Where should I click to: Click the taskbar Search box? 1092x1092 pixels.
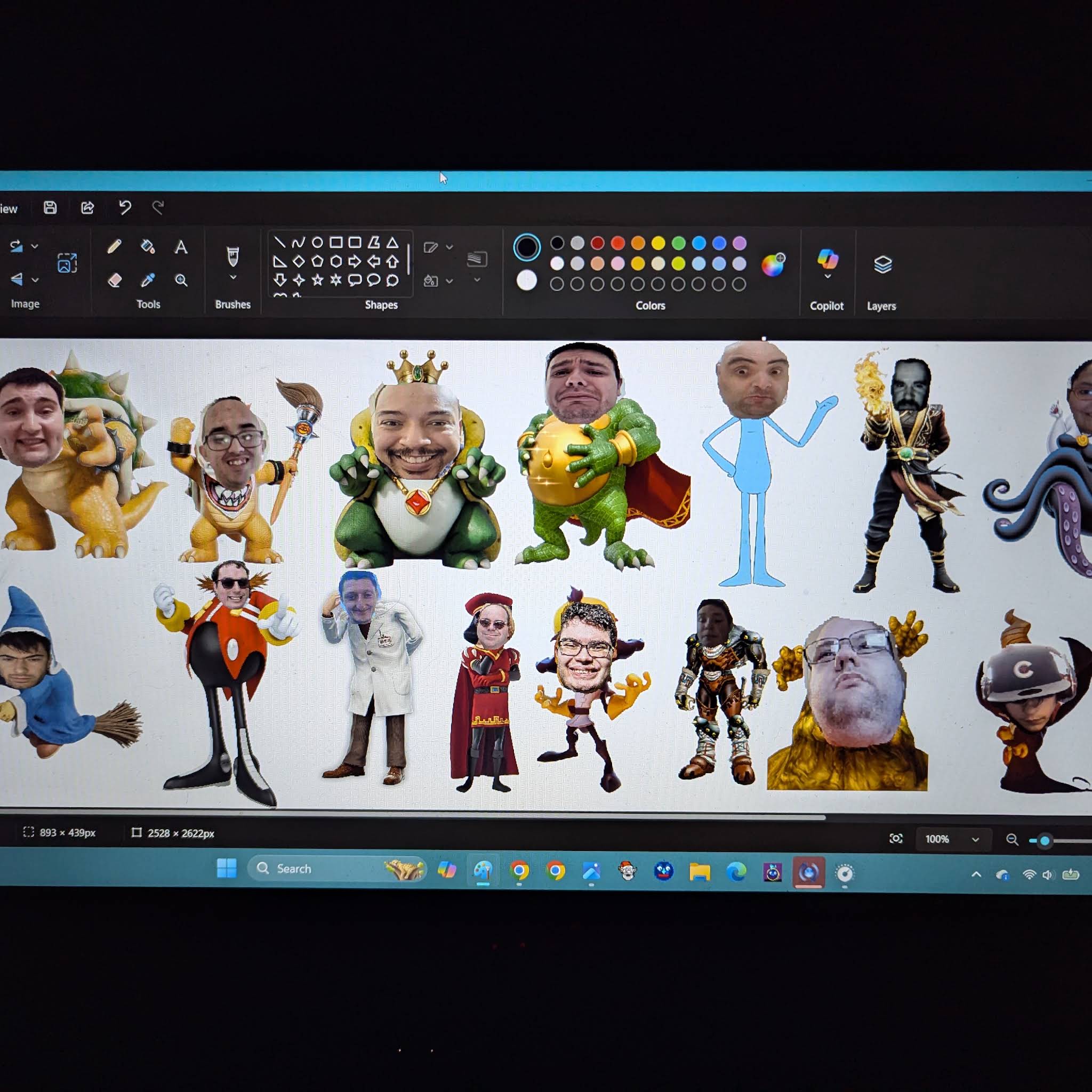[x=337, y=869]
